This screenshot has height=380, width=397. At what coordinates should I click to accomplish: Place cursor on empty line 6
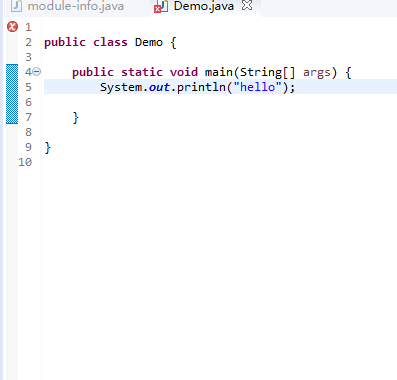coord(220,102)
